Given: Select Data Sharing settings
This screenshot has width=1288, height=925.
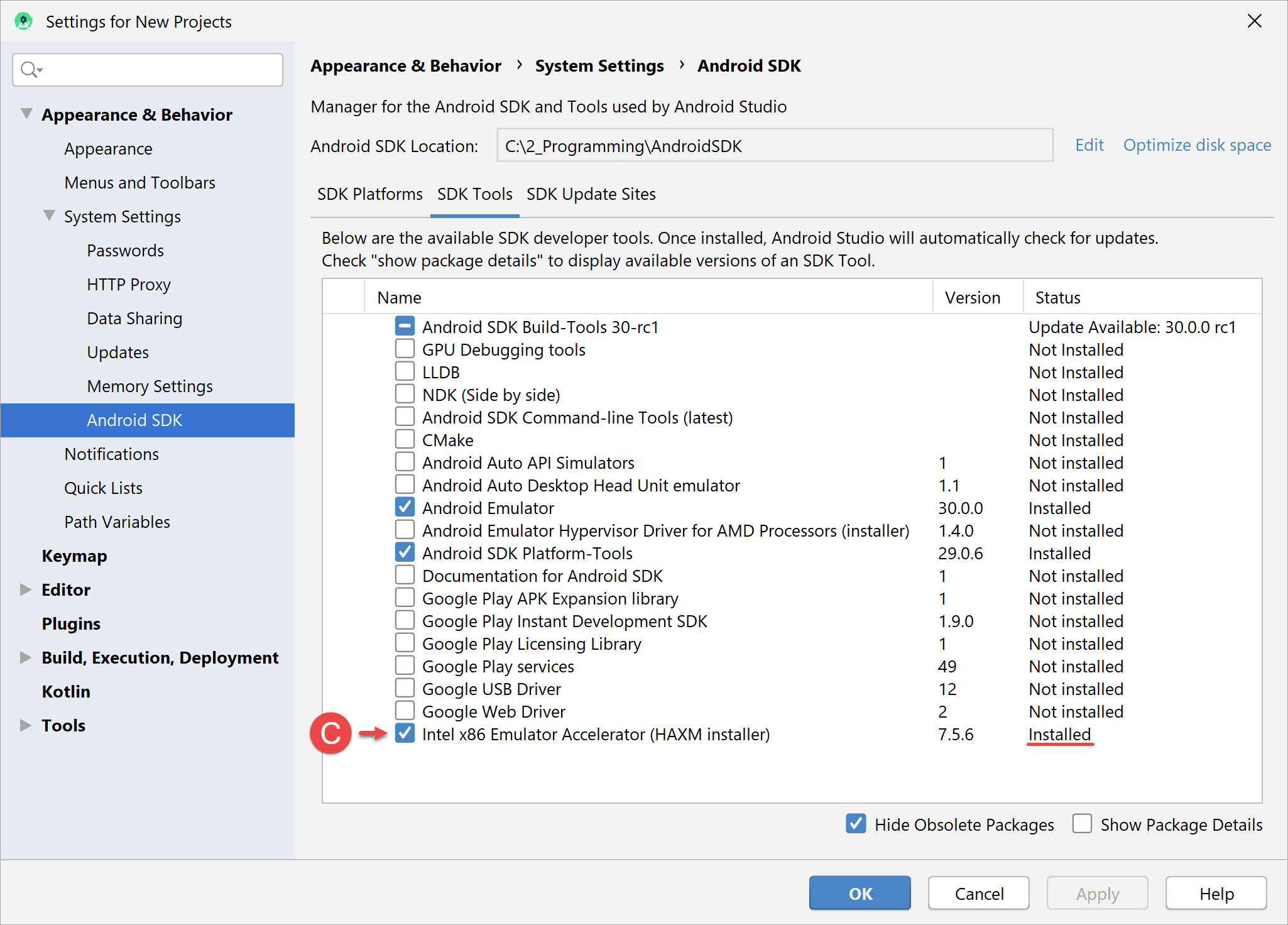Looking at the screenshot, I should pos(134,319).
